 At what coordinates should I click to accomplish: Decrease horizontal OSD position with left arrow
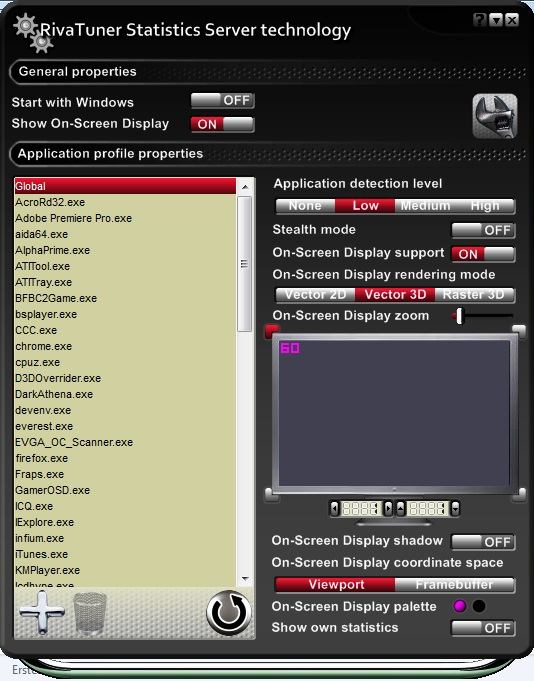334,508
